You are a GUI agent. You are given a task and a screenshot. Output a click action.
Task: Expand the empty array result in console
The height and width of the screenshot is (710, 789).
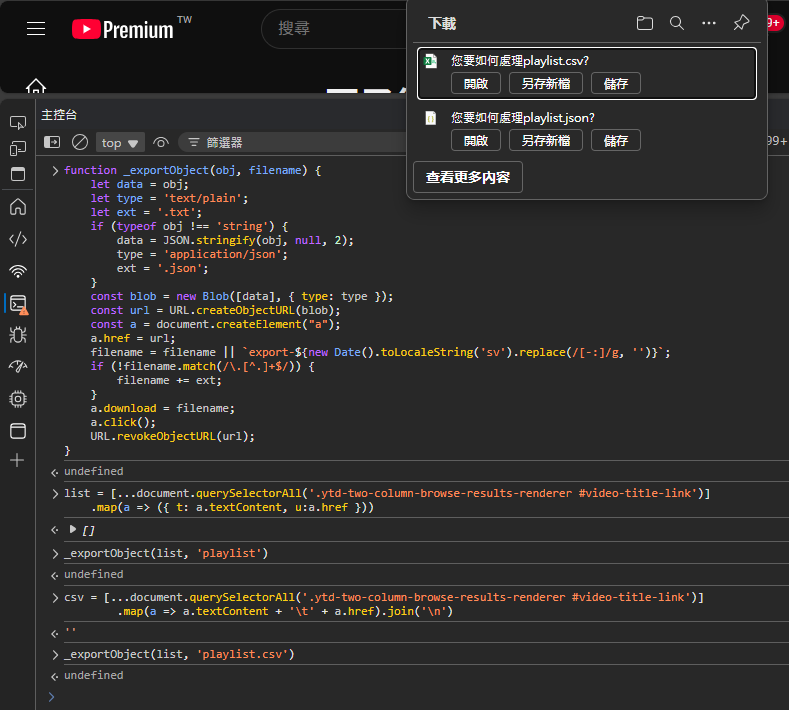(72, 529)
